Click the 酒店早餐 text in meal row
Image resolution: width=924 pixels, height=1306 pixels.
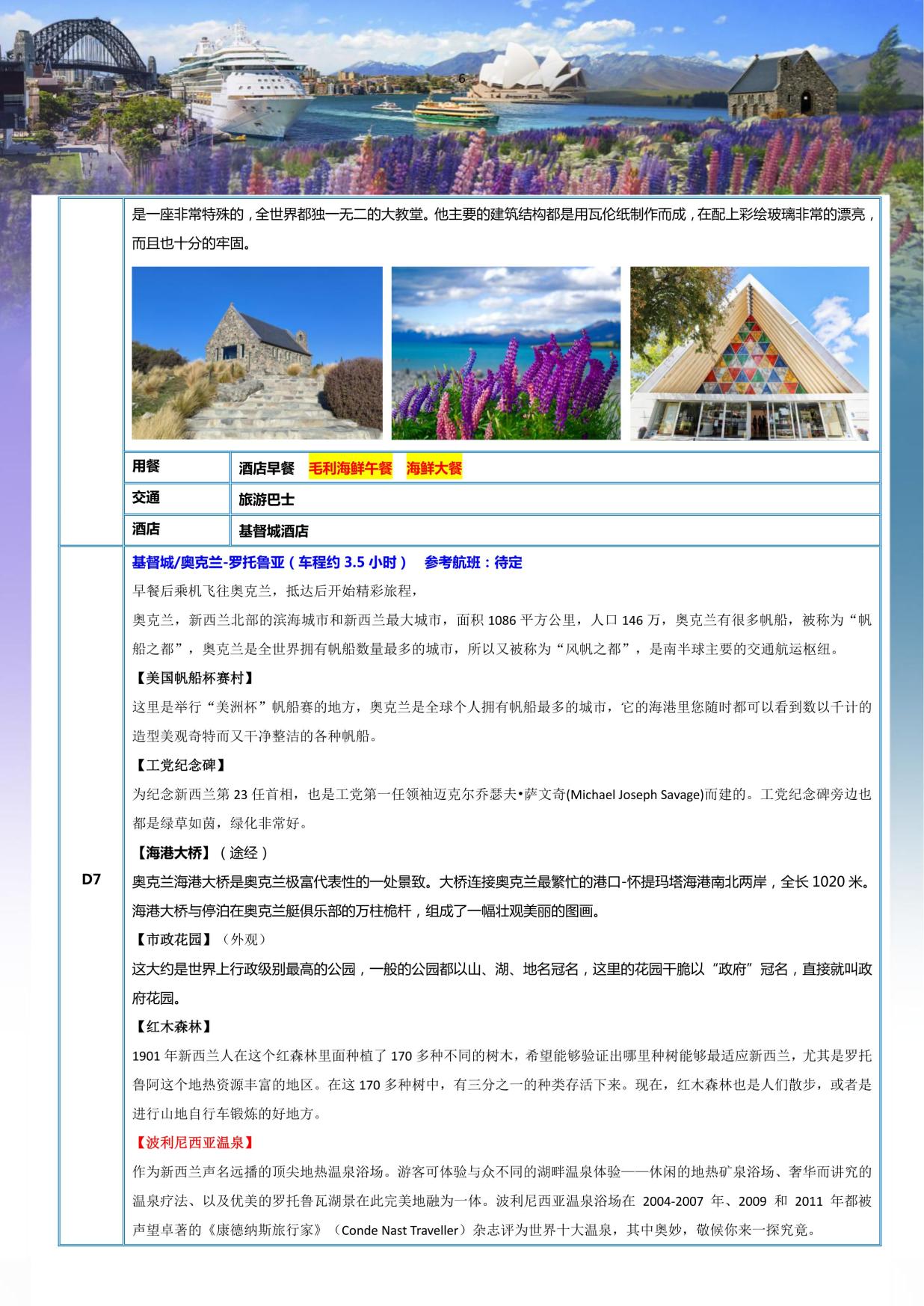266,469
